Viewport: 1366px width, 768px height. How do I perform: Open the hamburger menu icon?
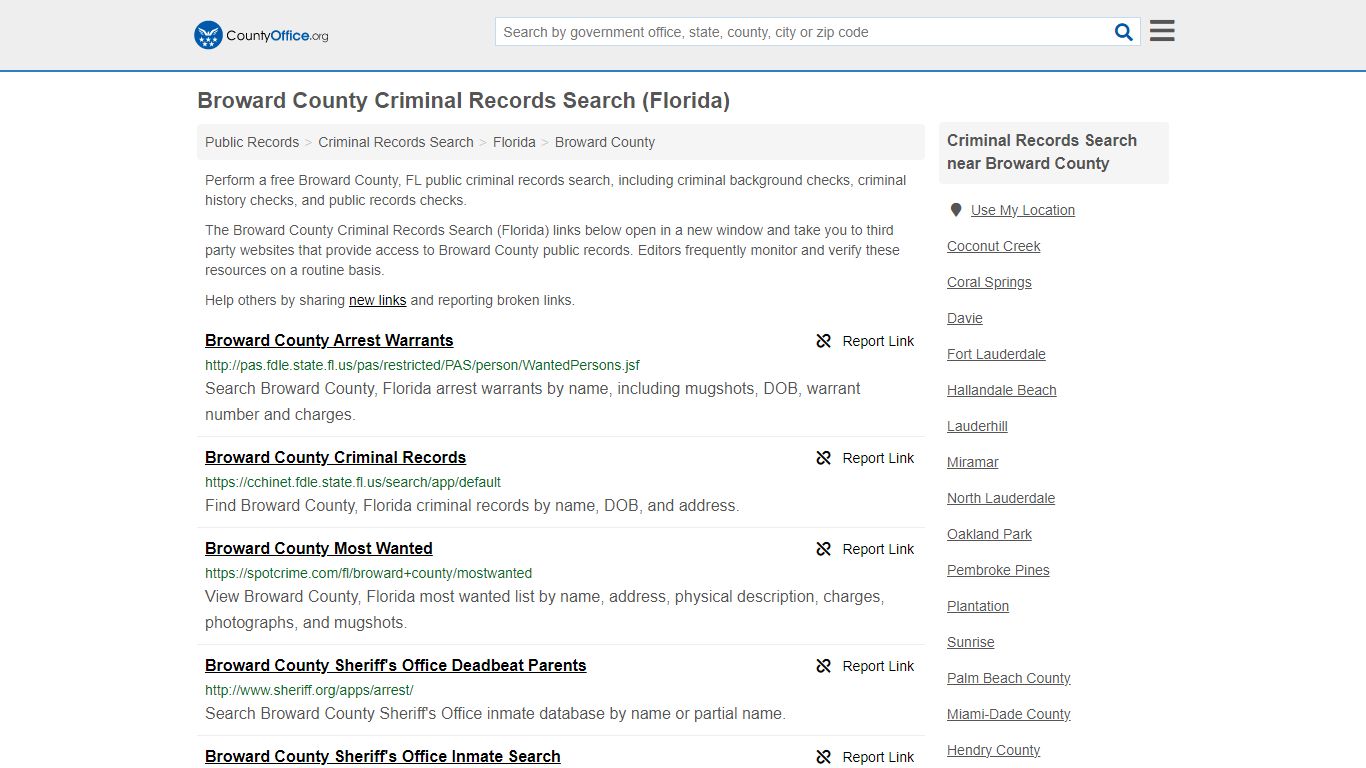[1162, 31]
